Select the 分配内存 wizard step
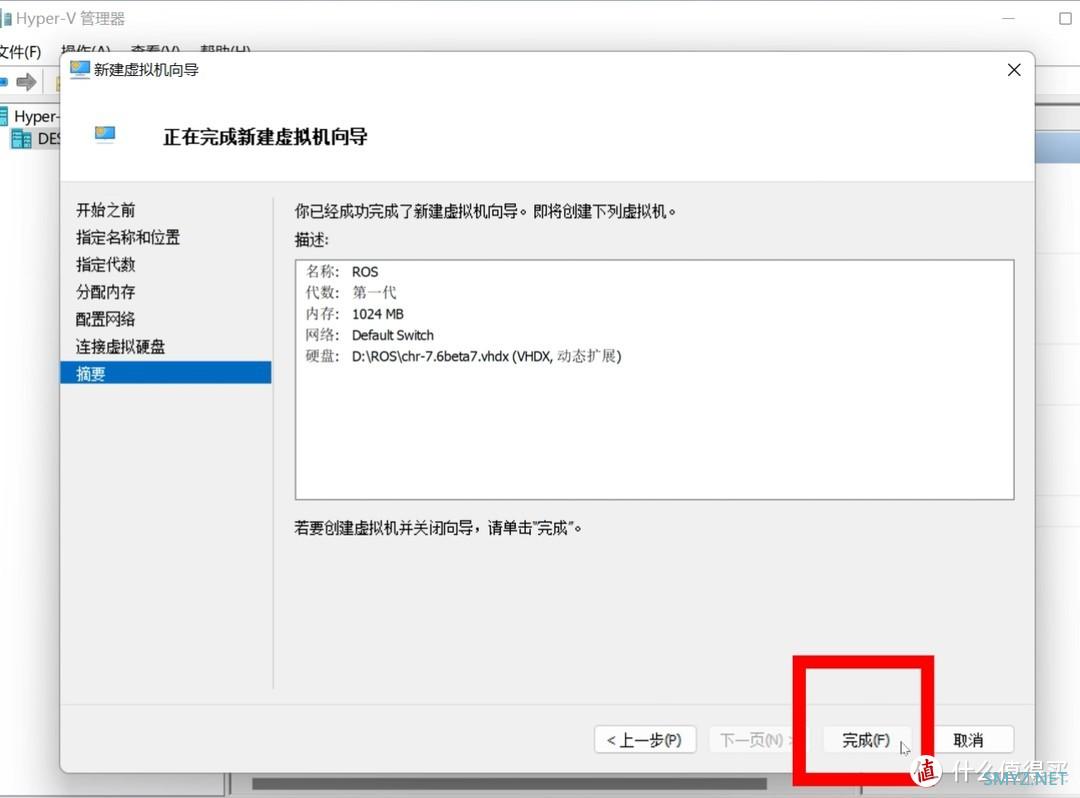Viewport: 1080px width, 798px height. 105,292
